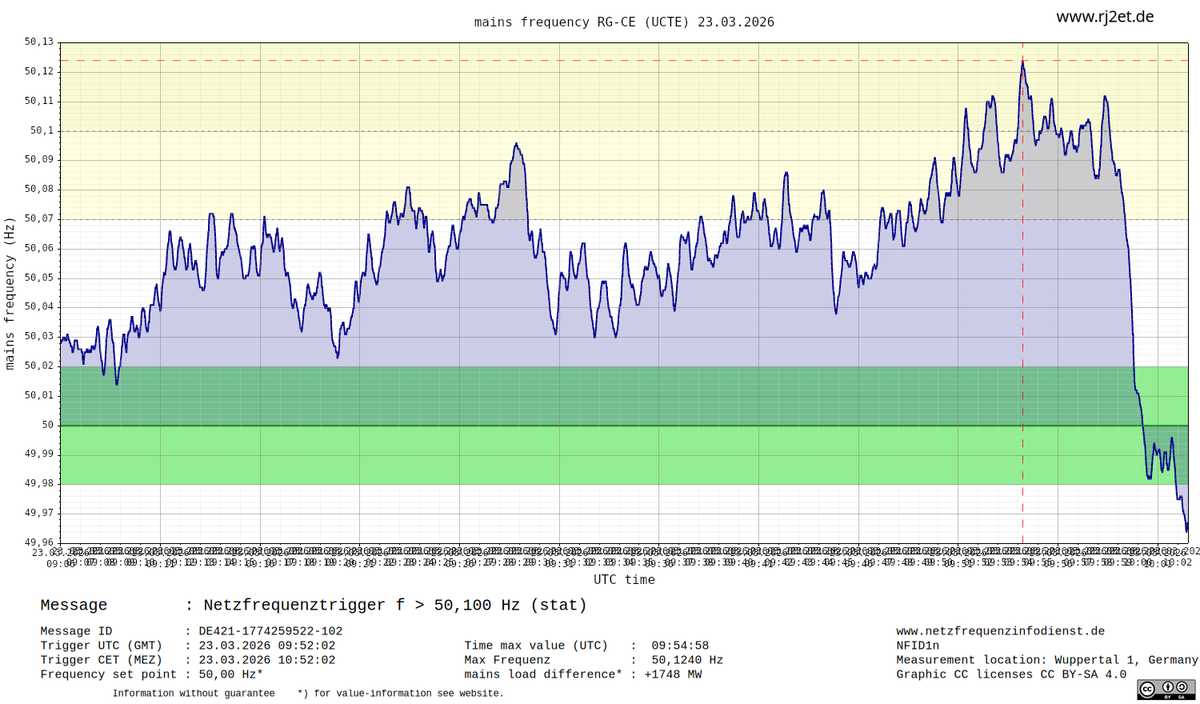Click 'Measurement location: Wuppertal 1, Germany'
1200x704 pixels.
click(1047, 660)
